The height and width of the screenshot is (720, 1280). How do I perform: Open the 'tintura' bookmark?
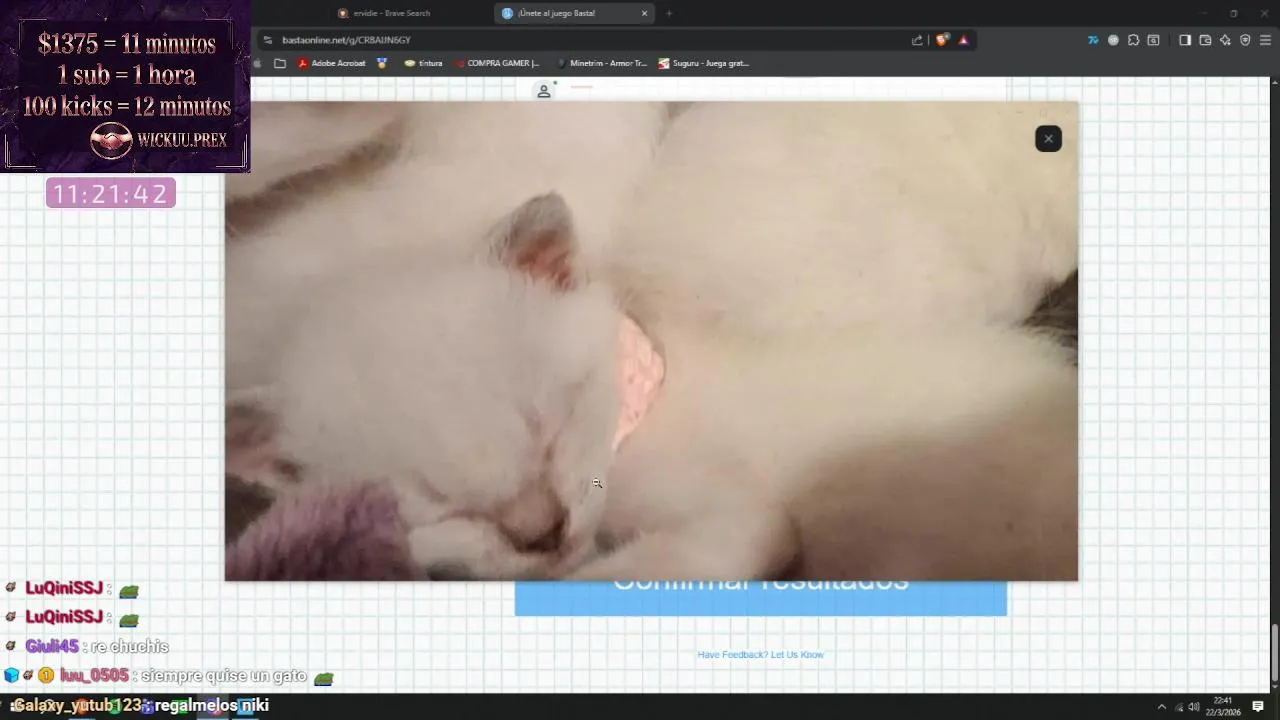(x=423, y=63)
